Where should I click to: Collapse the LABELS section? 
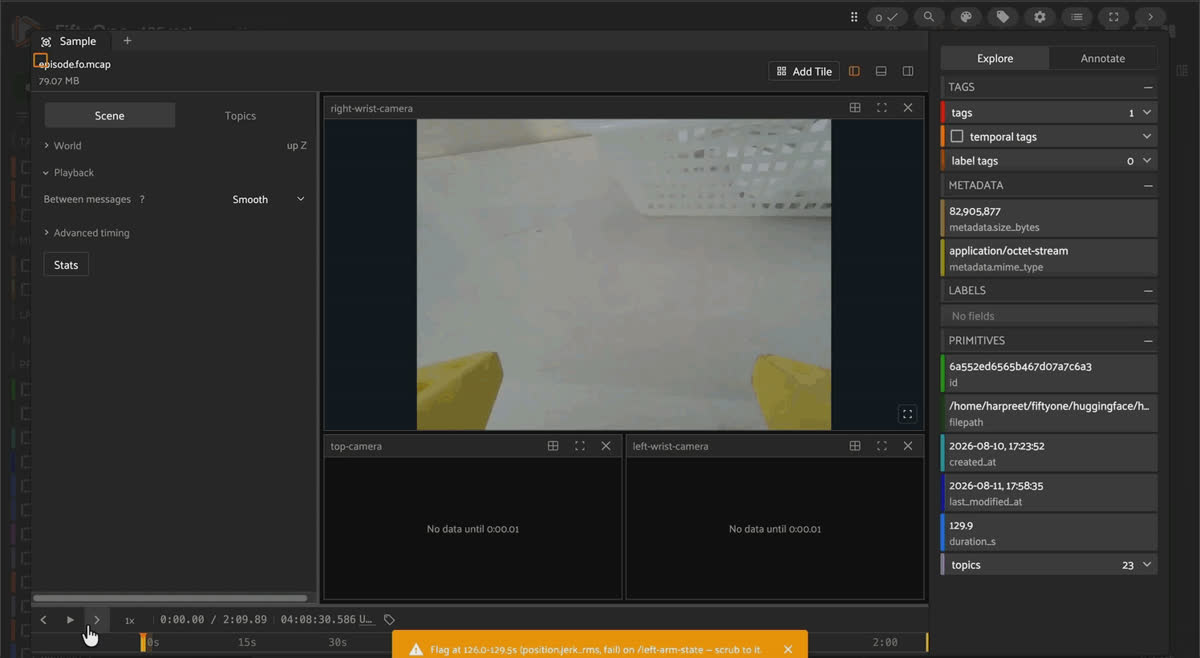pyautogui.click(x=1148, y=290)
